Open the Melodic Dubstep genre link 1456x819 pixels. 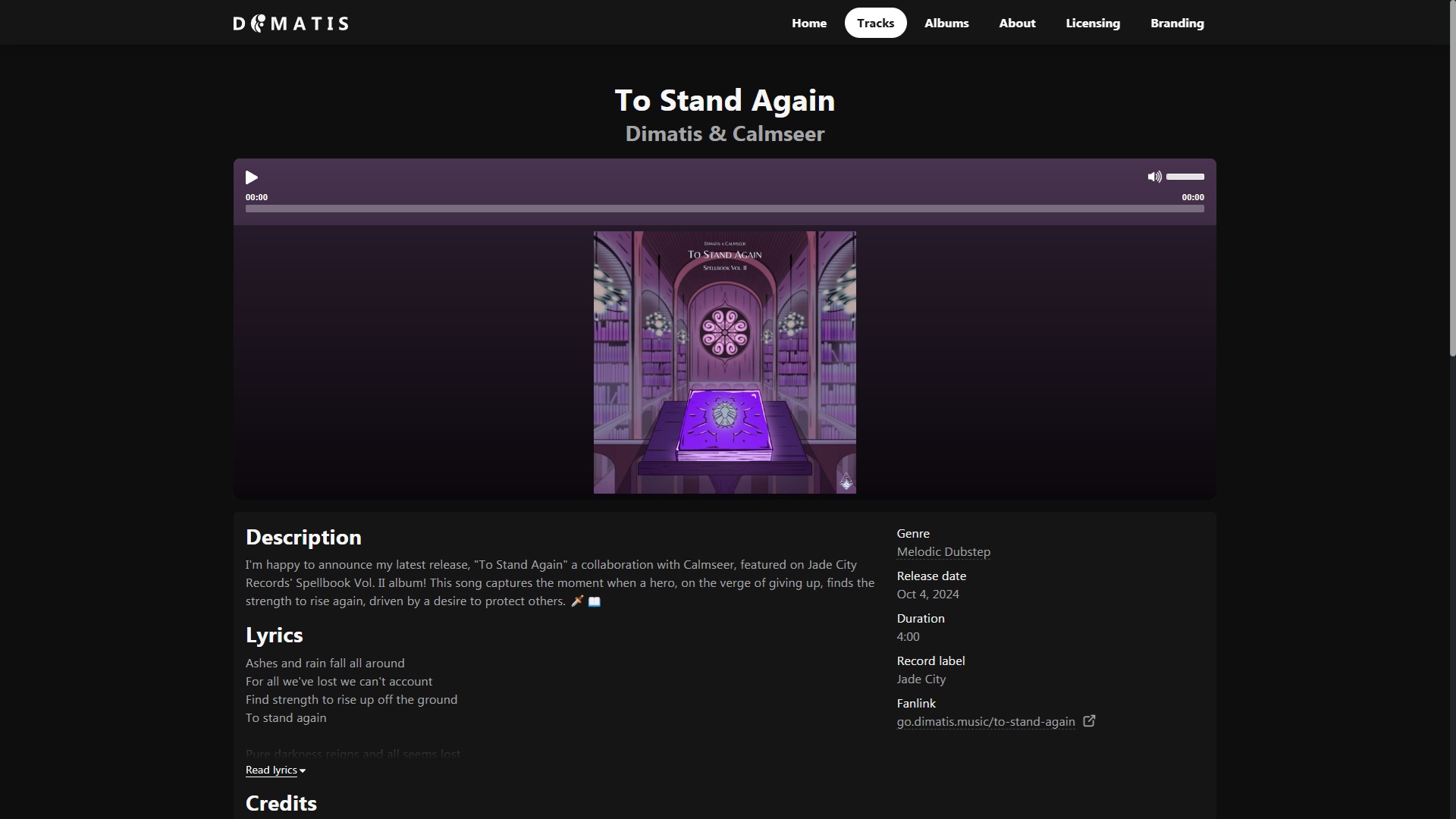pos(943,552)
